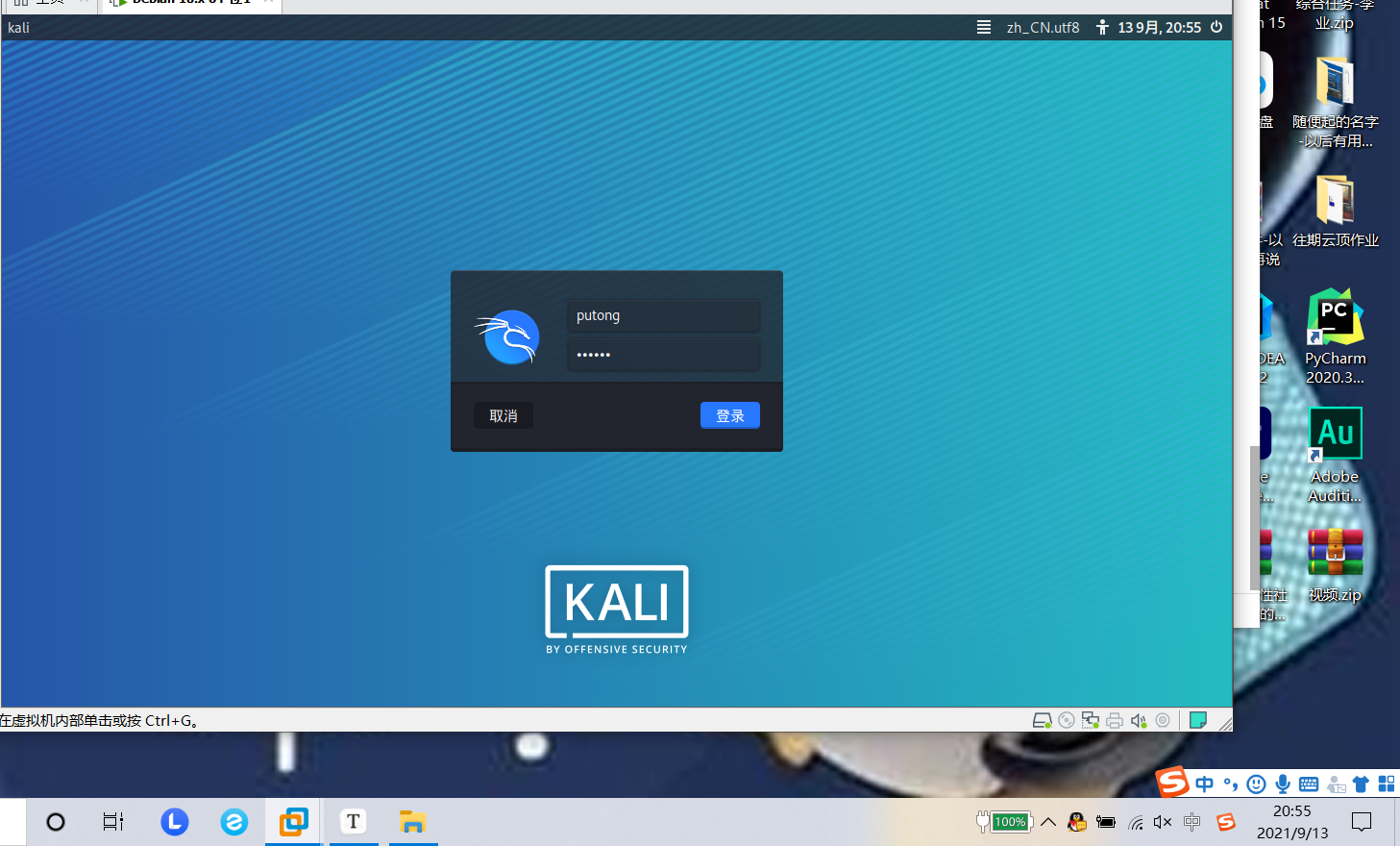
Task: Click the VMware hard disk status icon
Action: click(1042, 720)
